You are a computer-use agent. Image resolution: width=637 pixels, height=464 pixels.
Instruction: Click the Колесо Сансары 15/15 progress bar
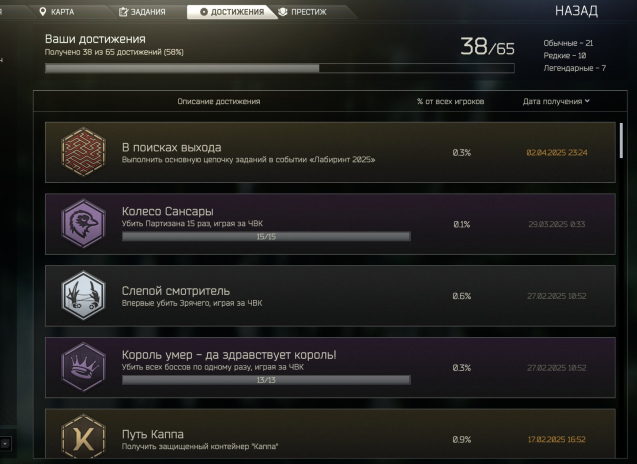tap(266, 236)
